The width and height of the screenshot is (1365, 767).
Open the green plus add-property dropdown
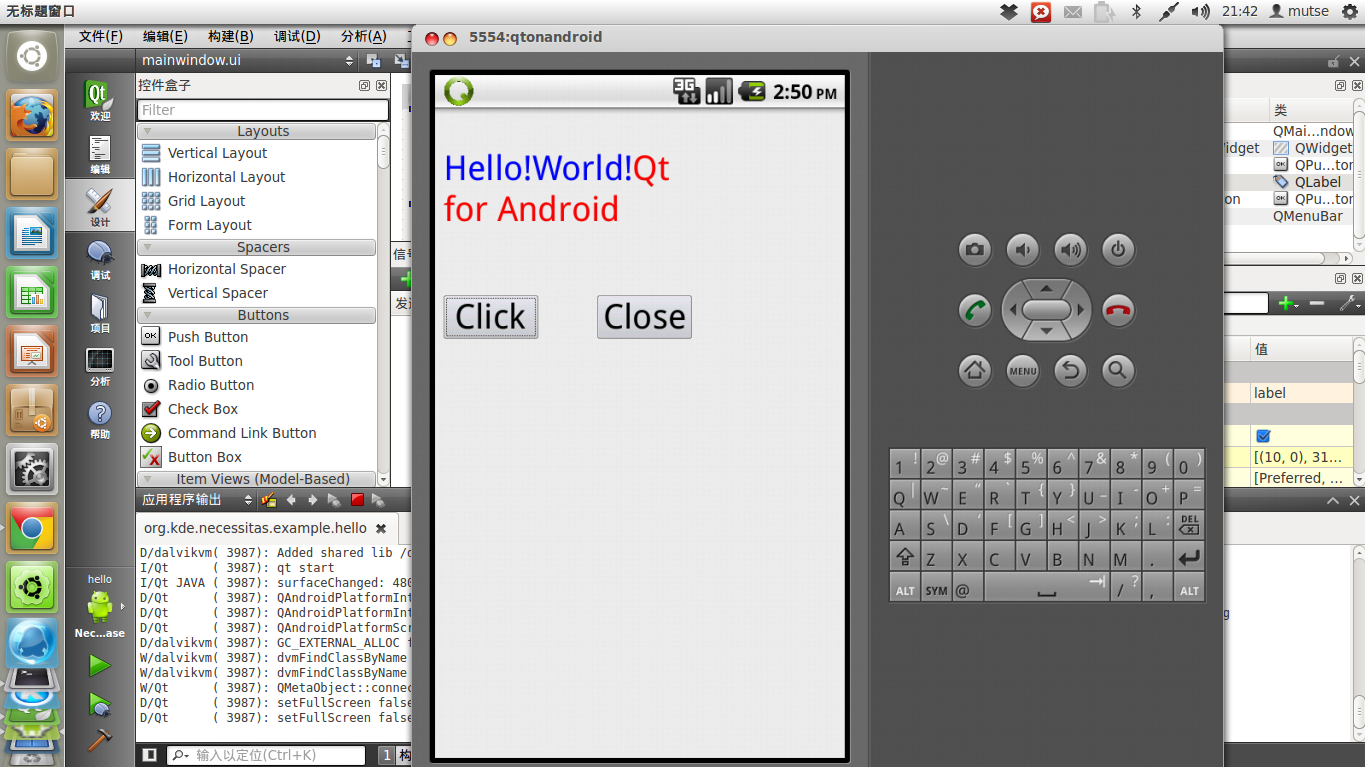[1288, 303]
